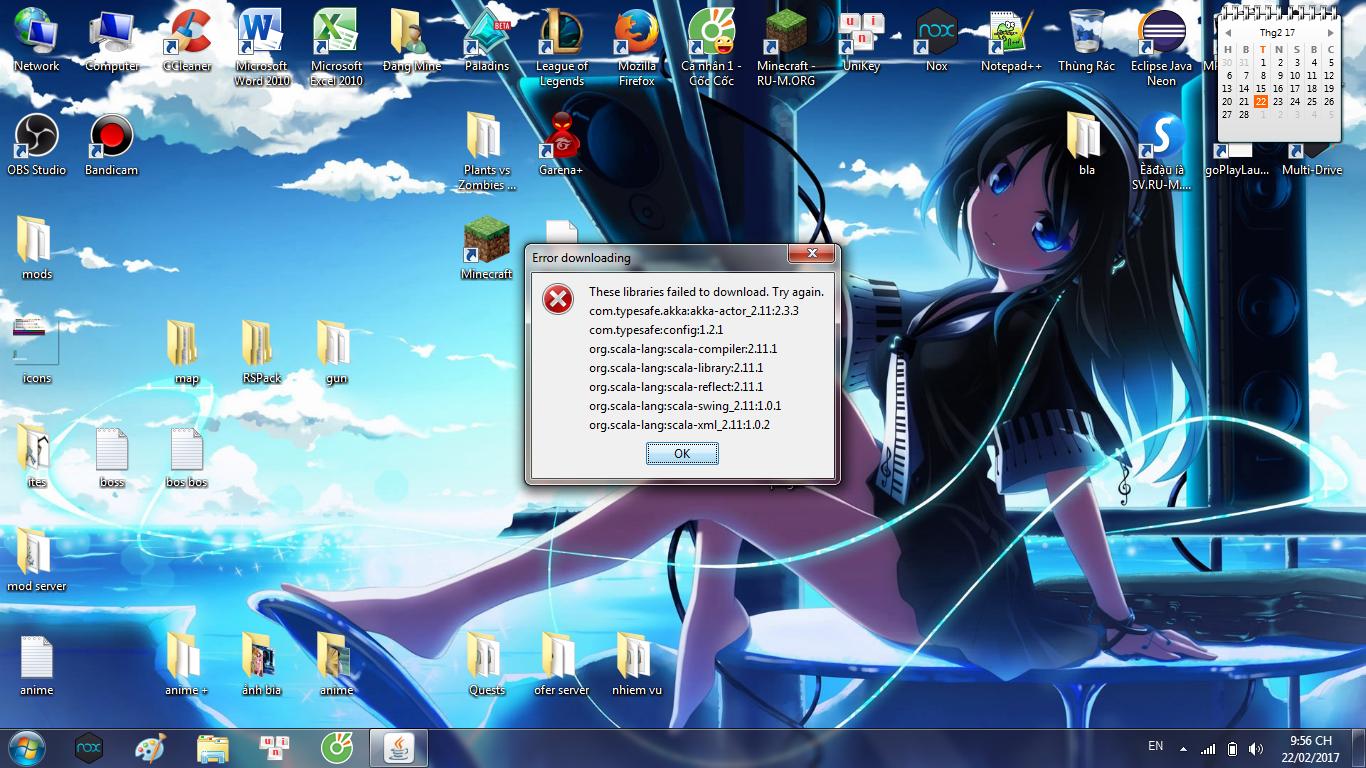The image size is (1366, 768).
Task: Select the ảnh bìa folder
Action: (262, 665)
